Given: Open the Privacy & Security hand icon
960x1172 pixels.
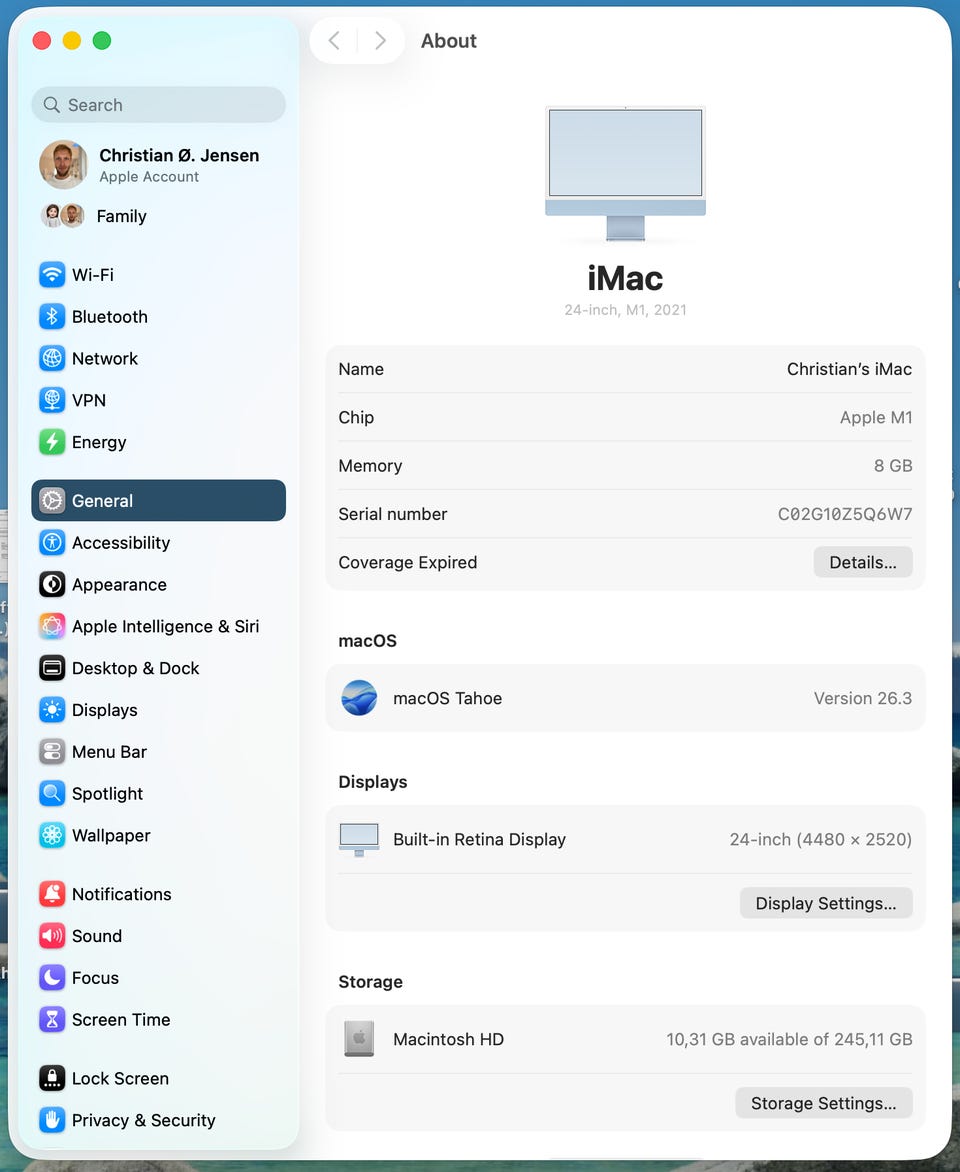Looking at the screenshot, I should click(x=52, y=1120).
